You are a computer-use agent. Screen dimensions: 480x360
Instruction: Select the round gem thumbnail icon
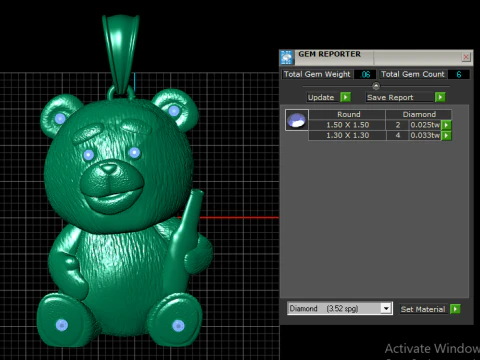click(x=297, y=120)
